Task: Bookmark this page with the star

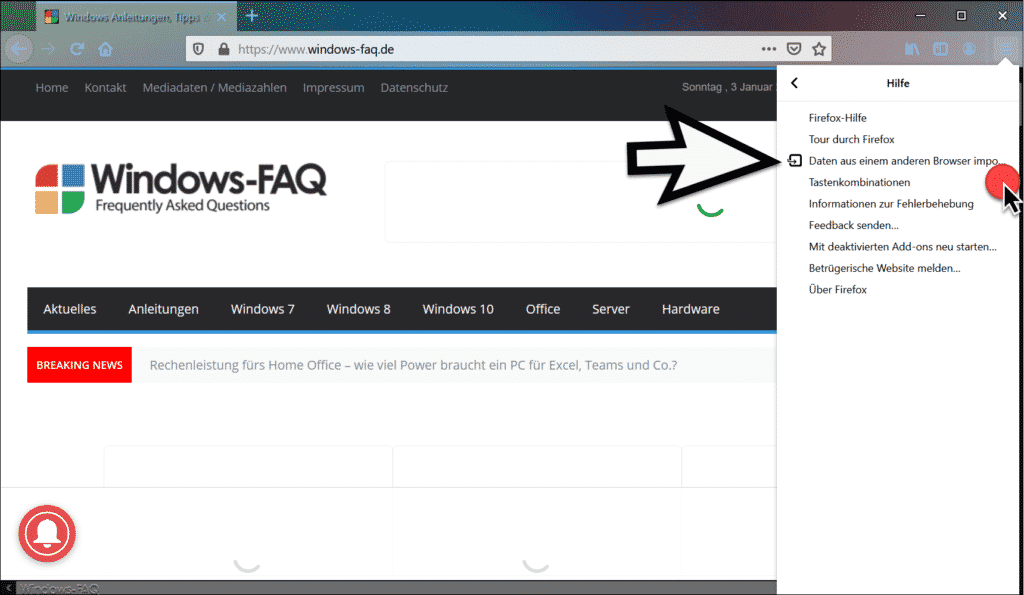Action: [x=819, y=49]
